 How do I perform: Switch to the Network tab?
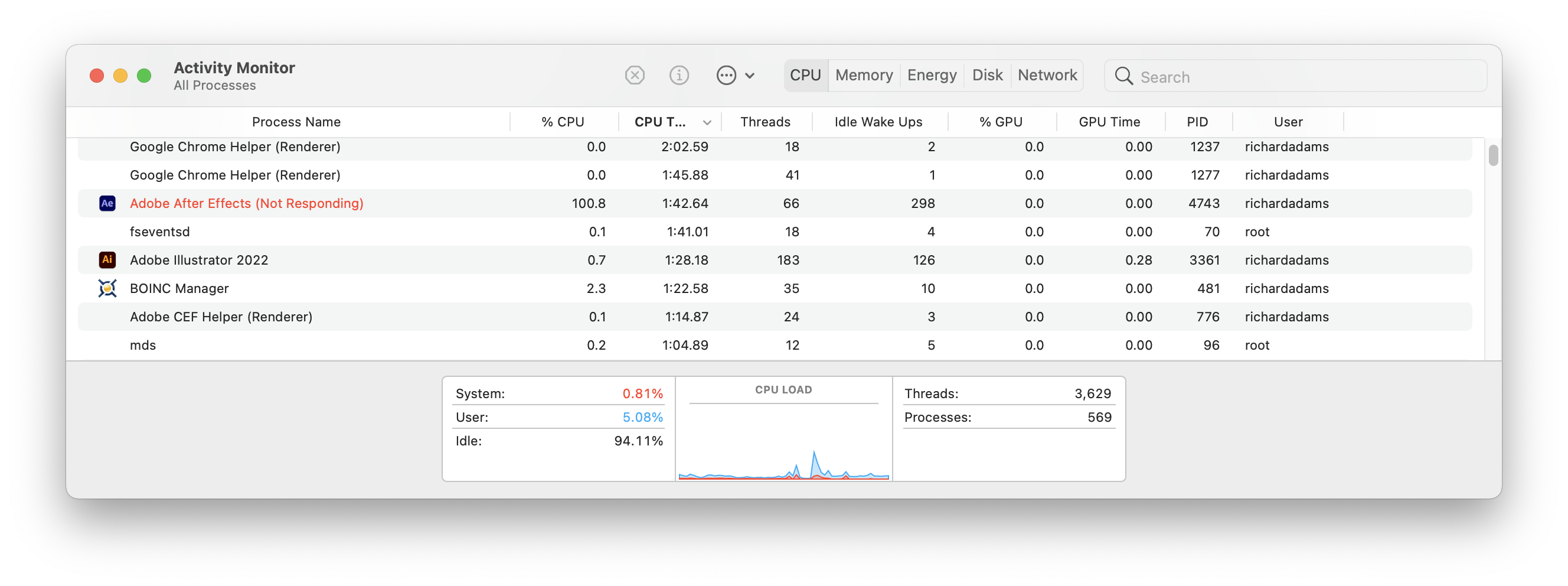click(x=1047, y=75)
